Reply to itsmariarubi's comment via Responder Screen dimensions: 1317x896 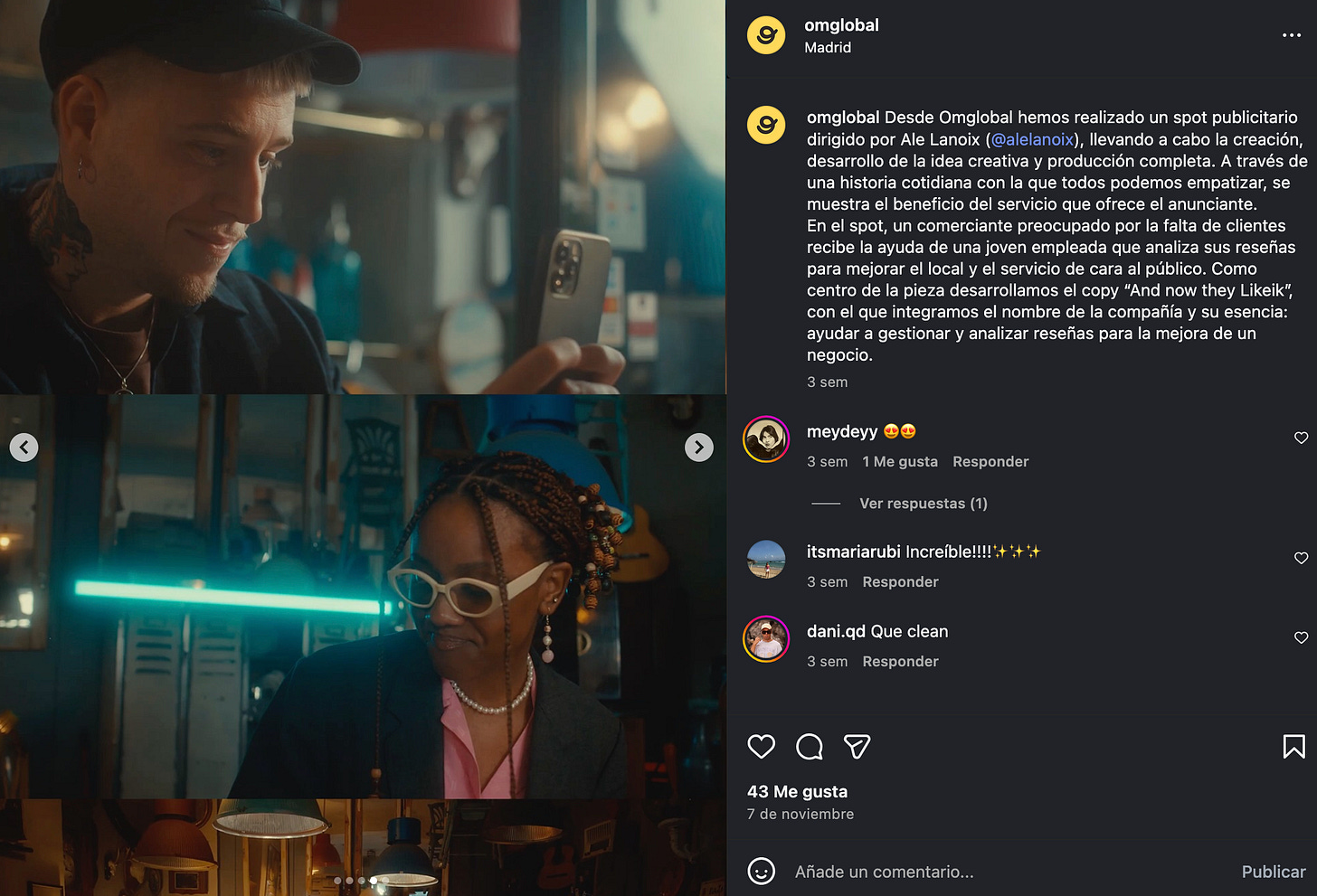pos(900,582)
